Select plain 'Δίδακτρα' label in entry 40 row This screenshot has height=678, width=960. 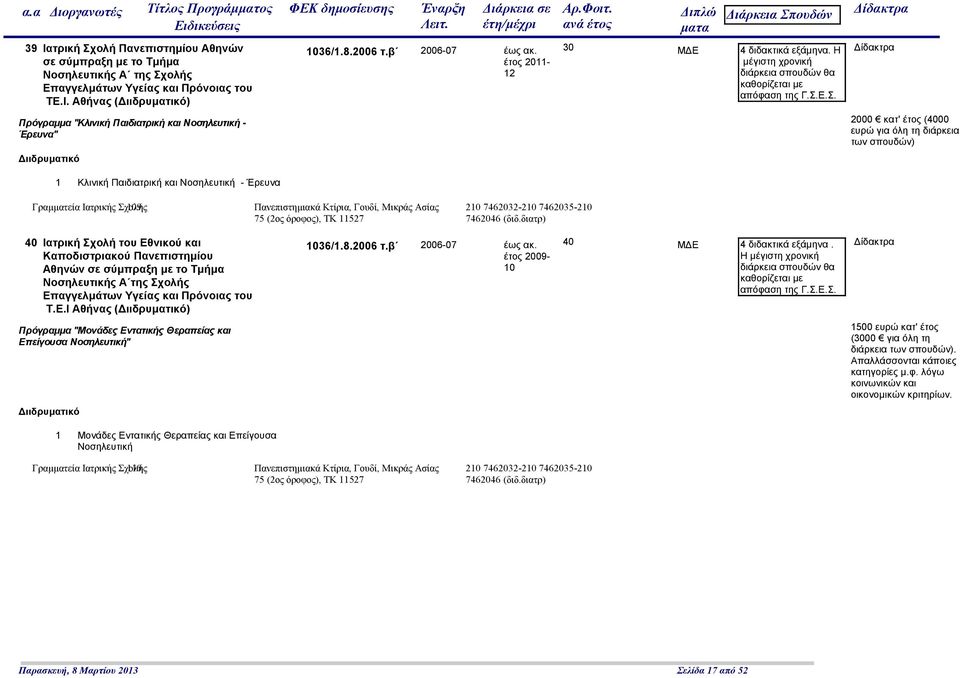(x=874, y=242)
